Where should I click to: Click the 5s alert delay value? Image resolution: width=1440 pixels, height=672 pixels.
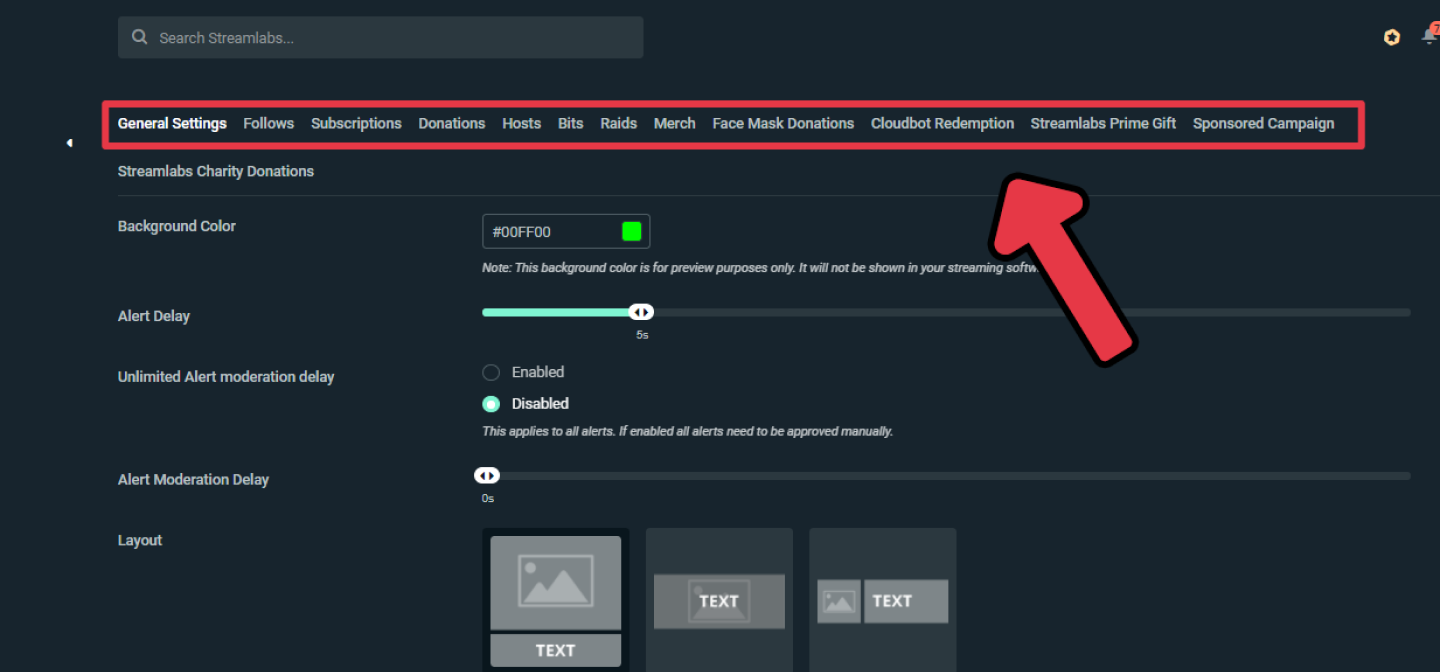click(642, 335)
